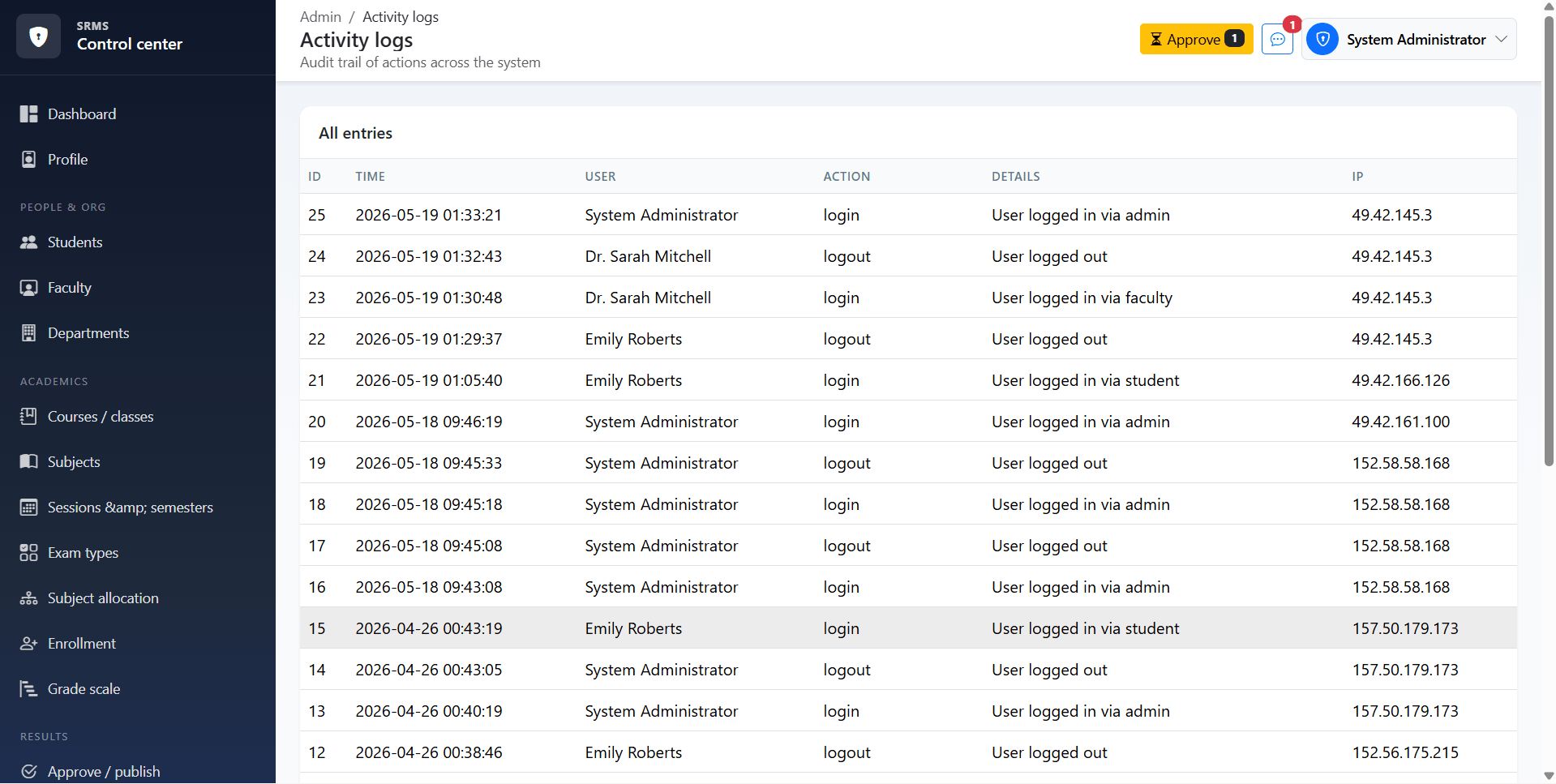Click the Enrollment add-user icon
Screen dimensions: 1556x784
point(28,644)
